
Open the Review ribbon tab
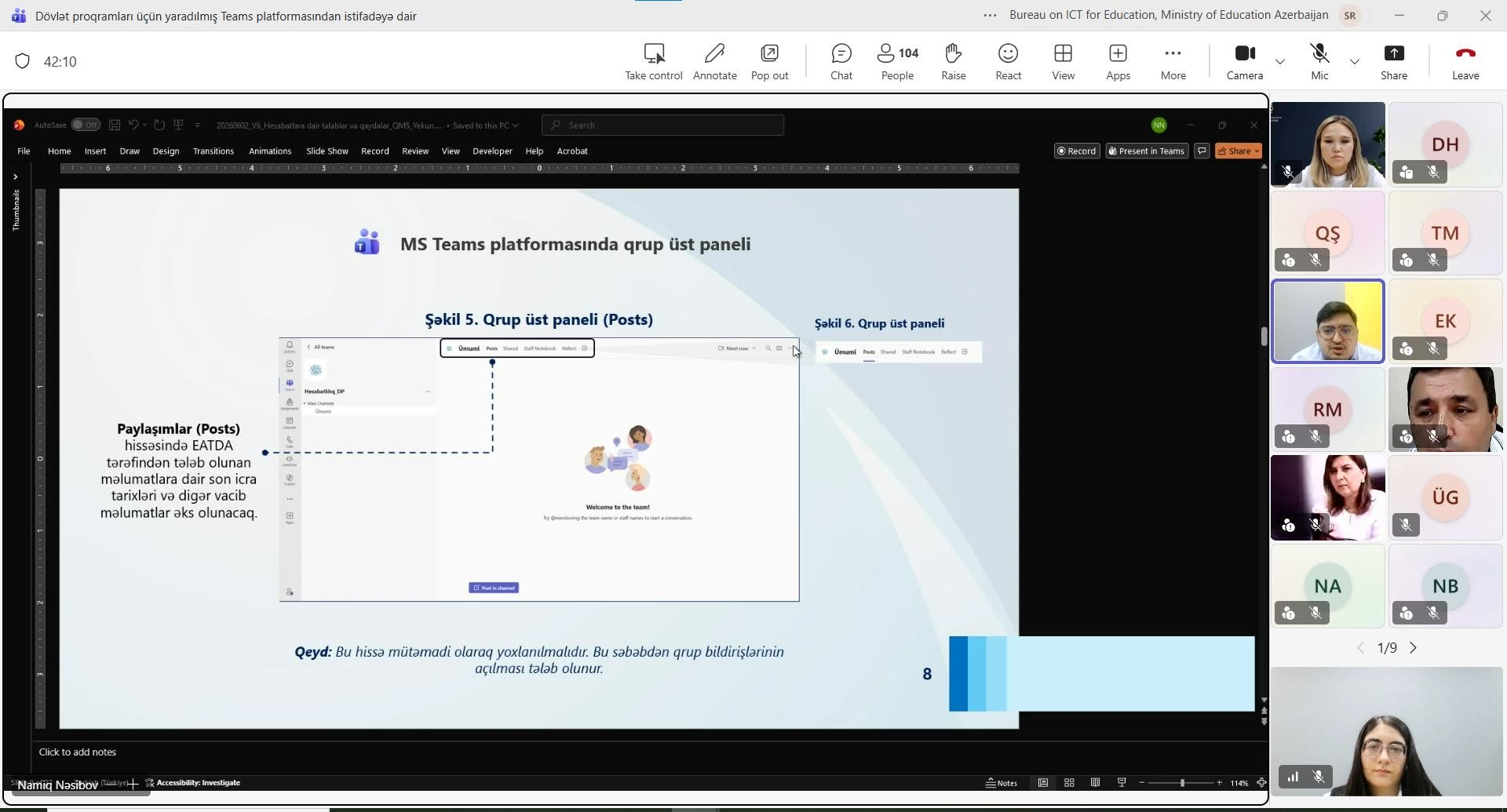click(415, 151)
